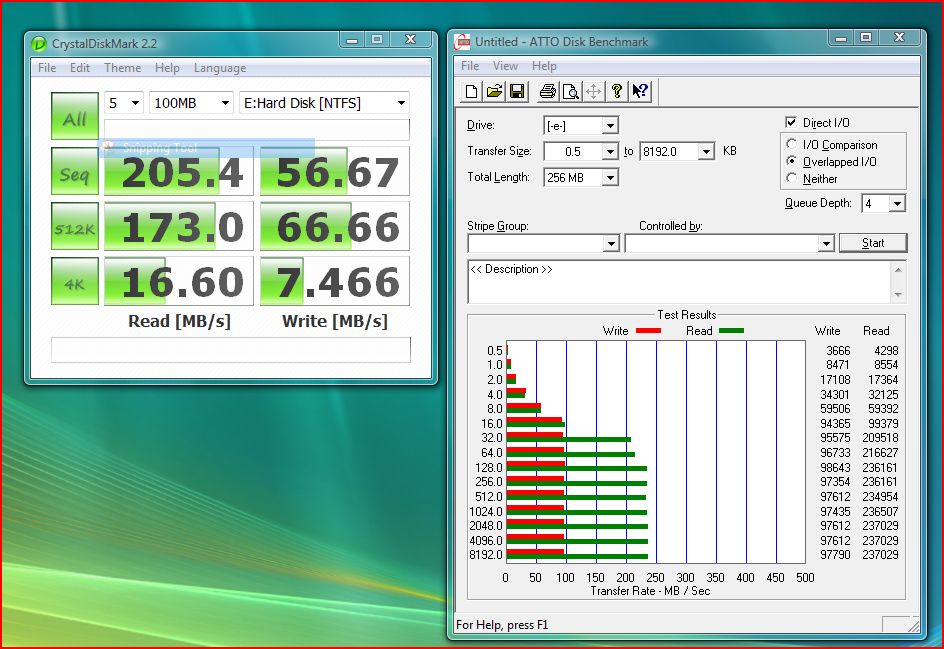Screen dimensions: 944x649
Task: Open the Theme menu in CrystalDiskMark
Action: tap(122, 67)
